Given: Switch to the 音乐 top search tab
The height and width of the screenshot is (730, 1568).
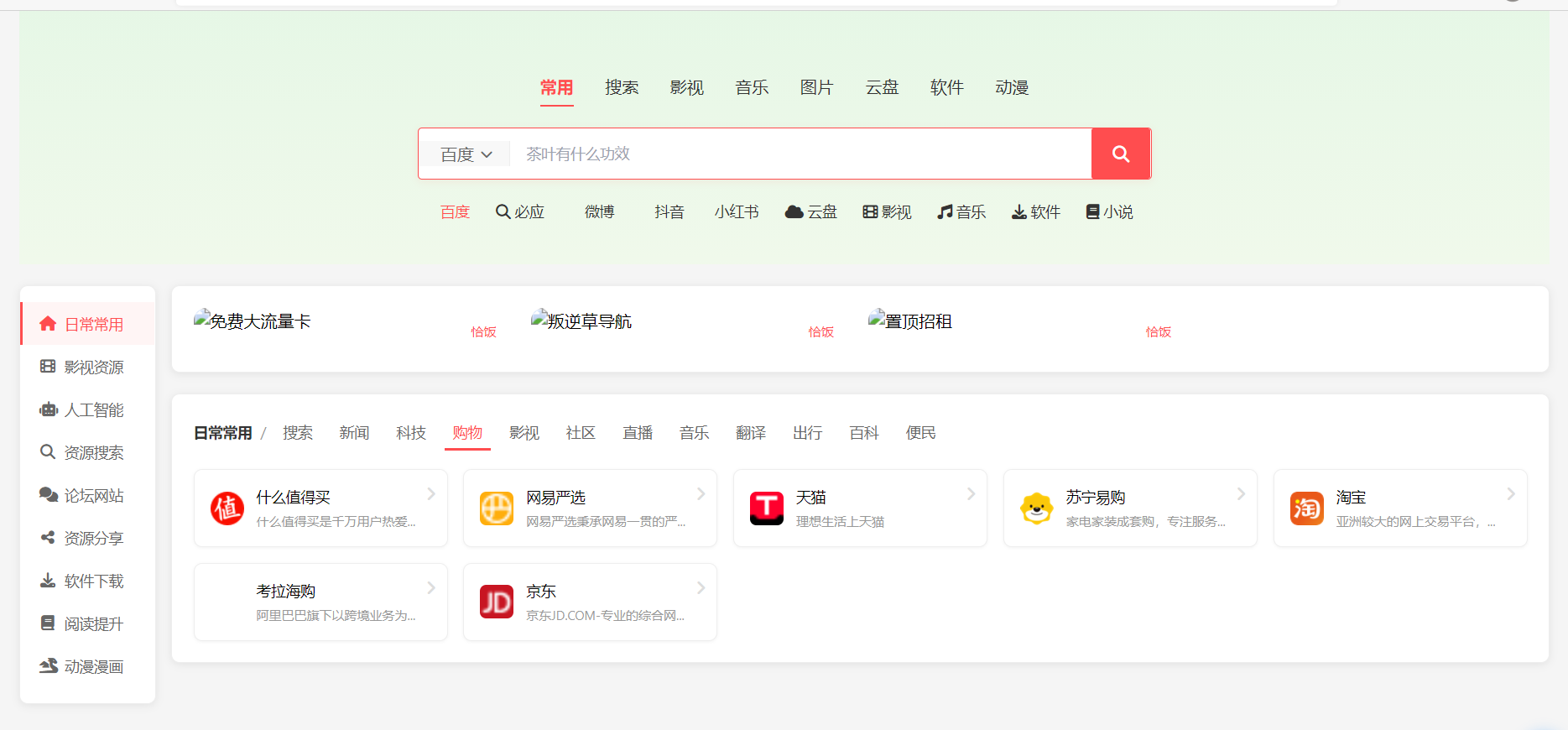Looking at the screenshot, I should pos(752,88).
